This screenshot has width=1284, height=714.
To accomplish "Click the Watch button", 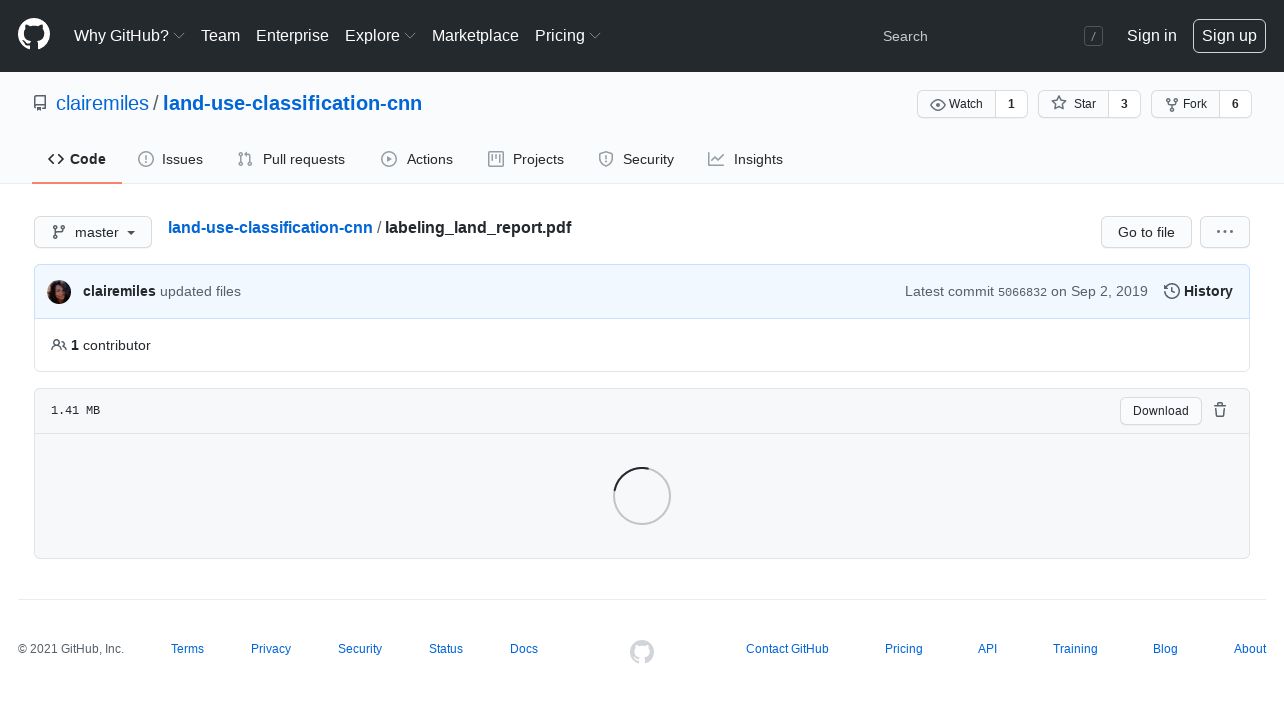I will click(956, 104).
